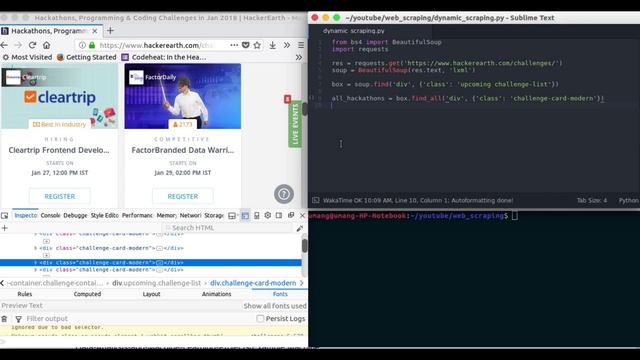This screenshot has height=360, width=640.
Task: Reload the HackerEarth page
Action: click(33, 45)
